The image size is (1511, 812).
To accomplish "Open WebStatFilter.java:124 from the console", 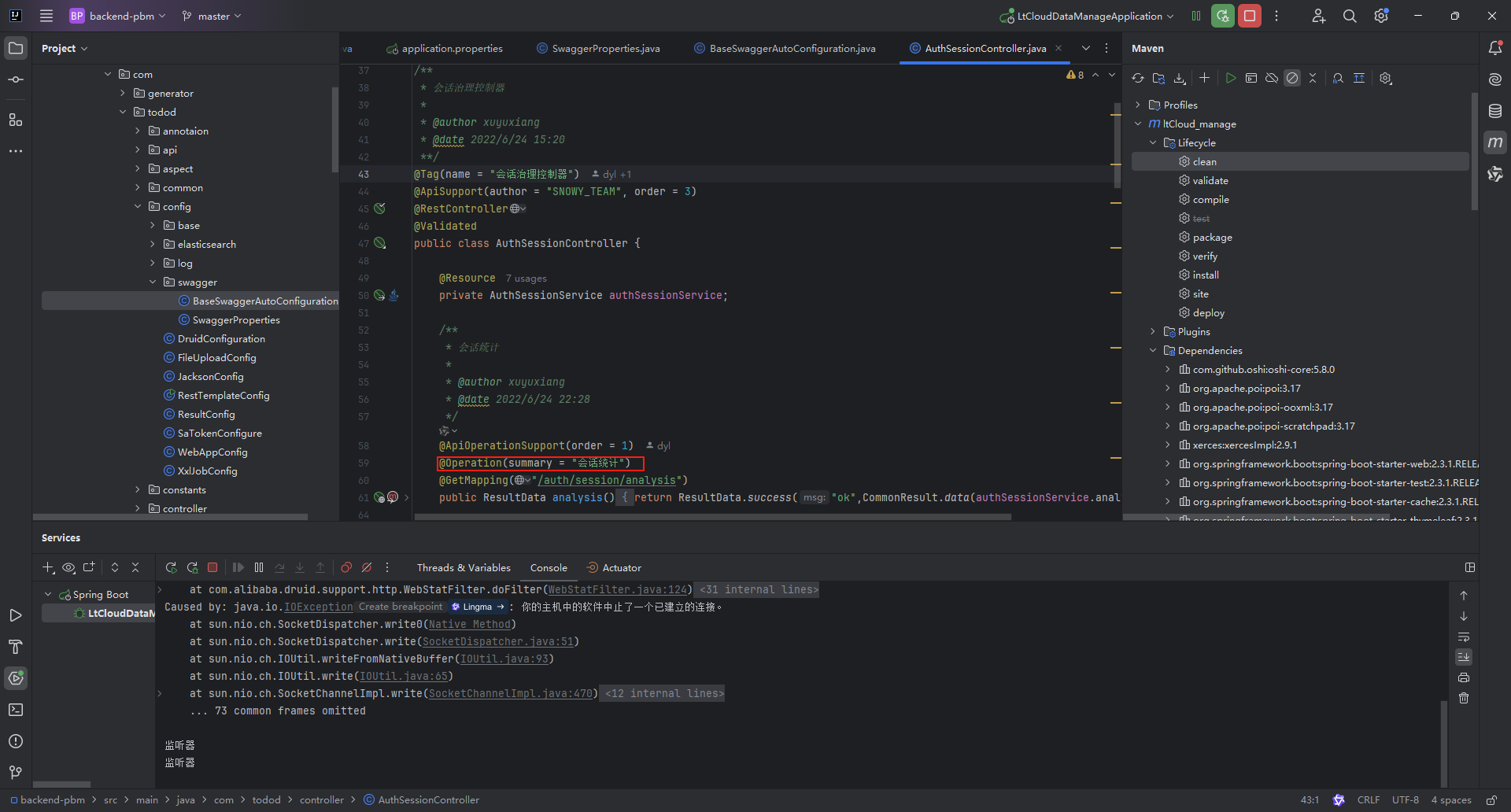I will click(619, 589).
